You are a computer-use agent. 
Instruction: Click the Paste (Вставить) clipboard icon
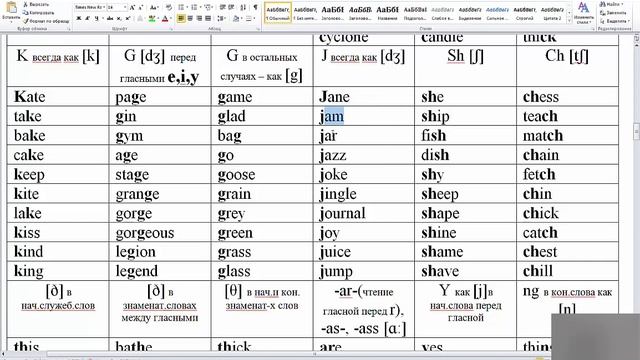pos(11,7)
